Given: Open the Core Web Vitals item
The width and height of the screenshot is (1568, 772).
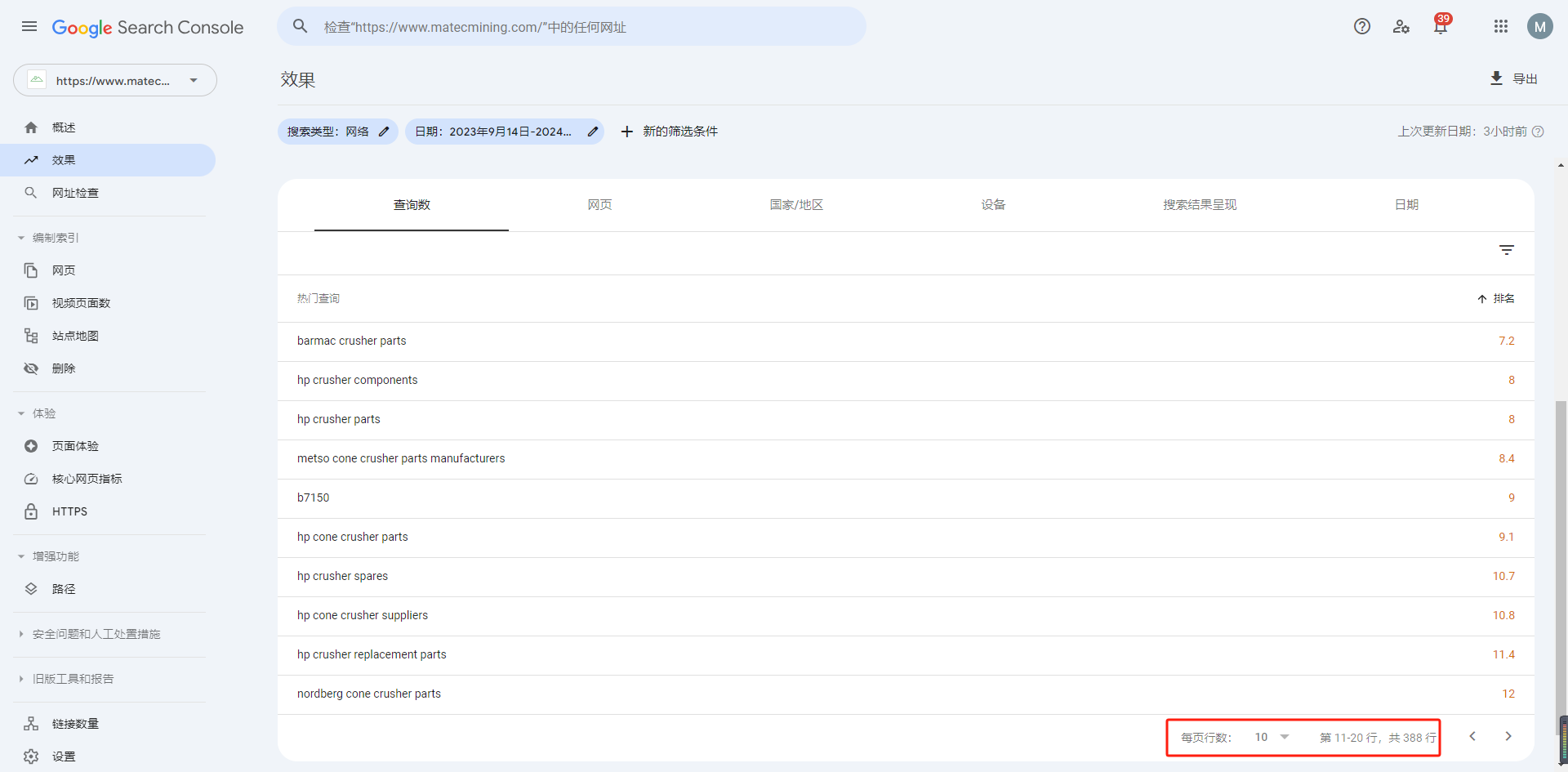Looking at the screenshot, I should point(108,479).
